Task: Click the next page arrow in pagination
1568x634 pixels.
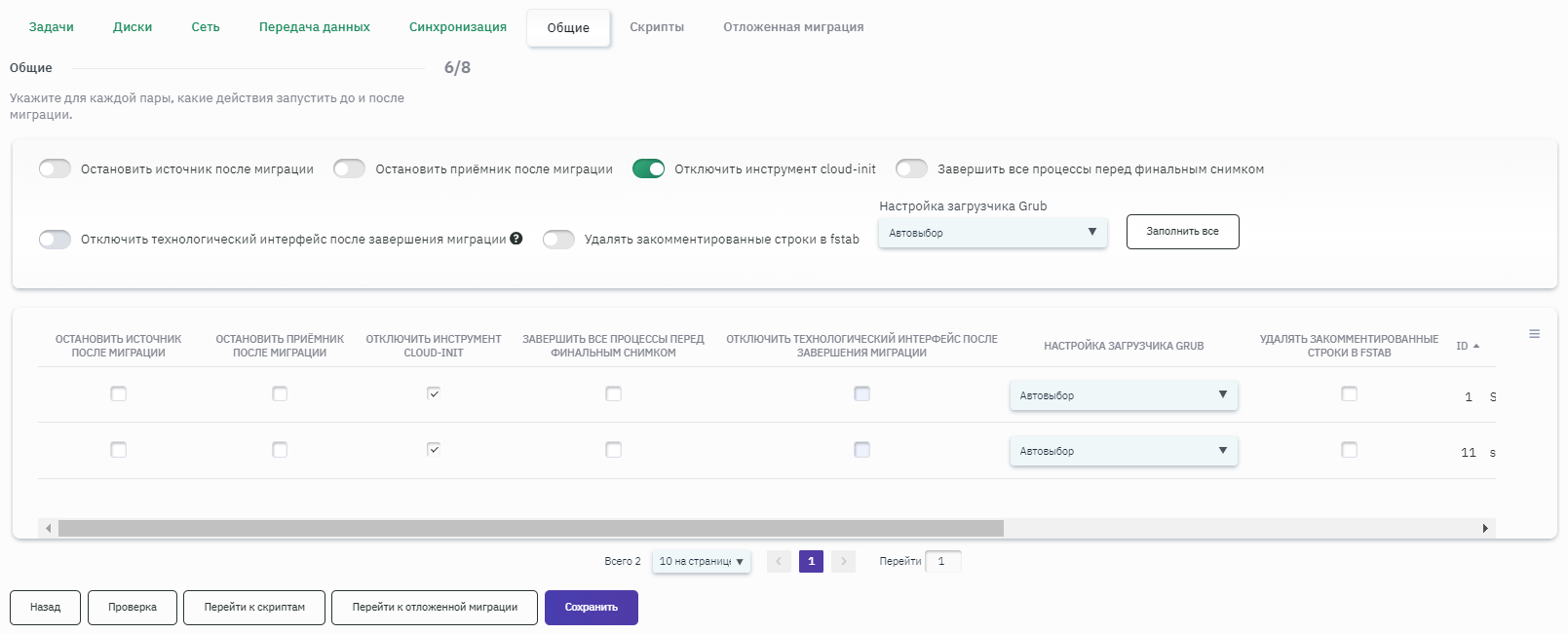Action: pyautogui.click(x=844, y=561)
